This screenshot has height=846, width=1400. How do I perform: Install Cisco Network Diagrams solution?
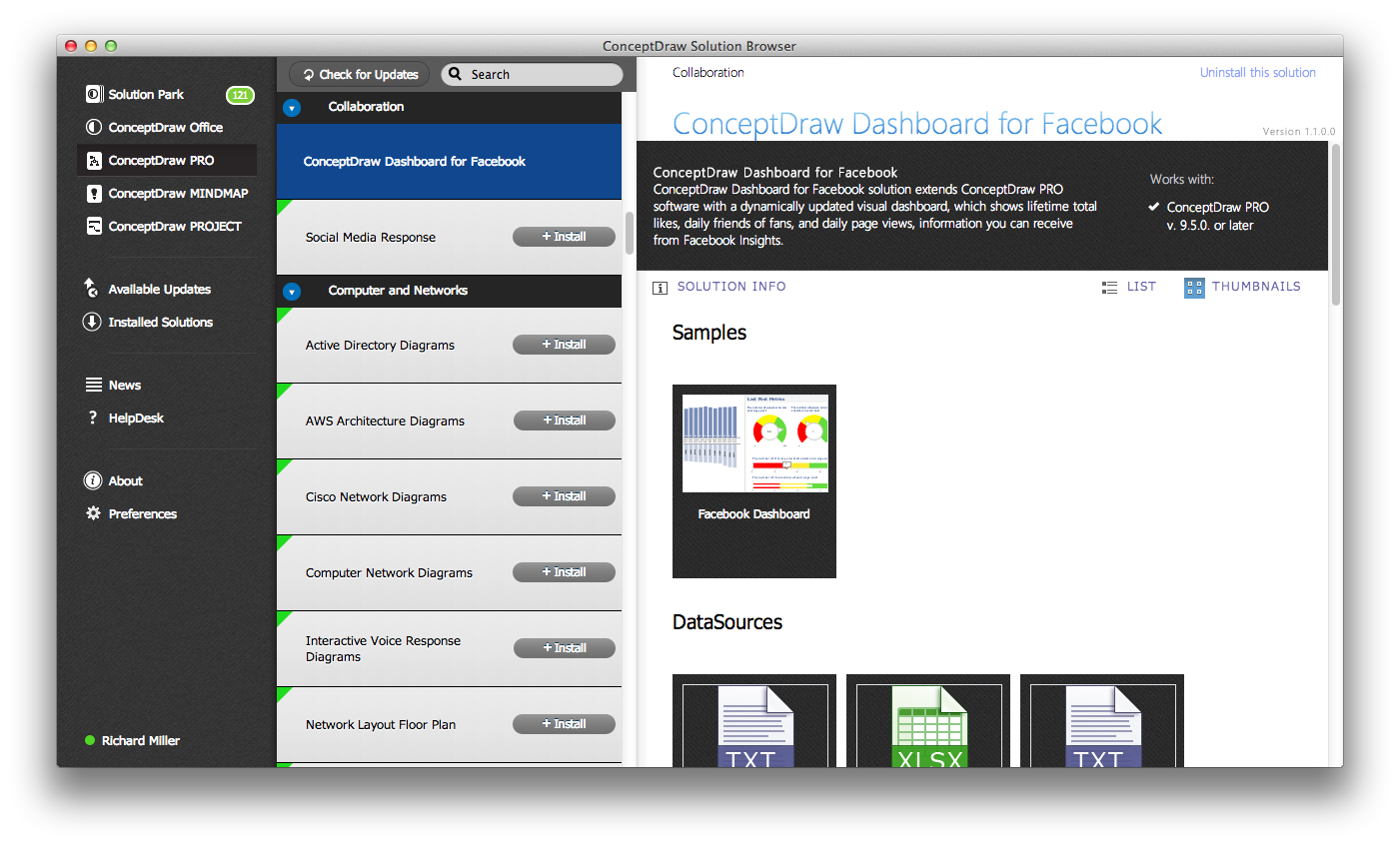[x=564, y=496]
